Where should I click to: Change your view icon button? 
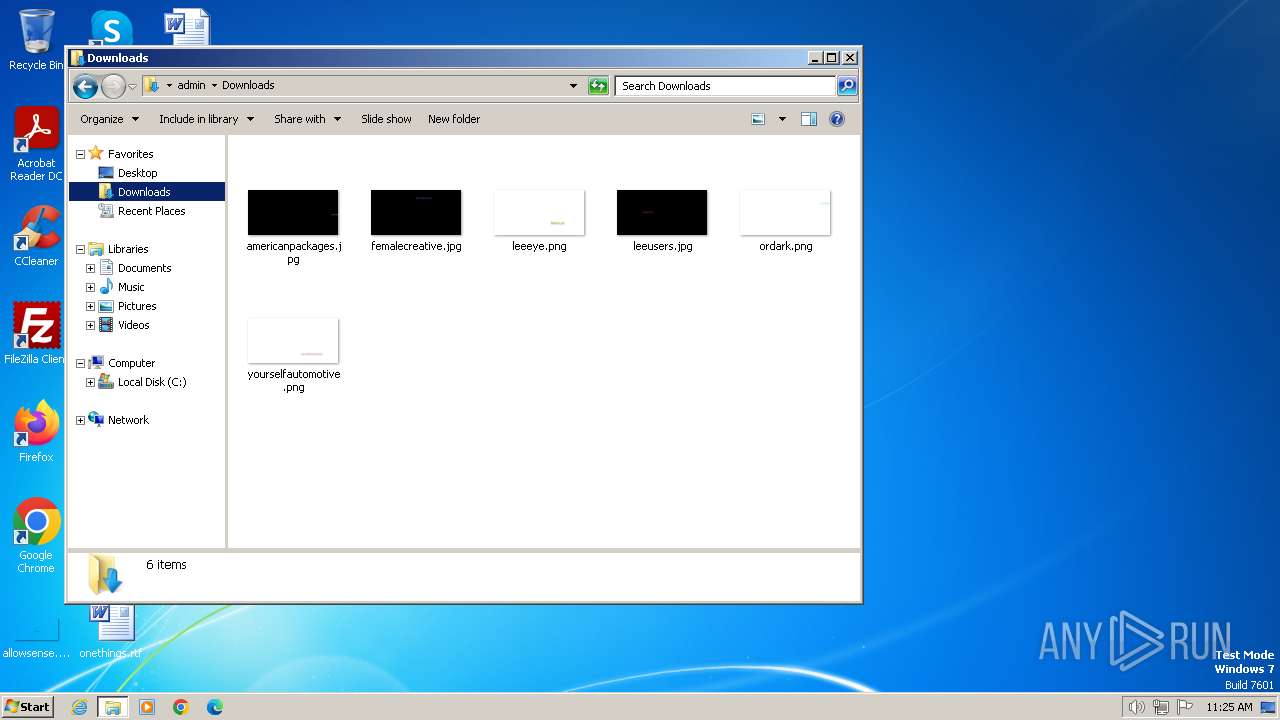pyautogui.click(x=758, y=119)
